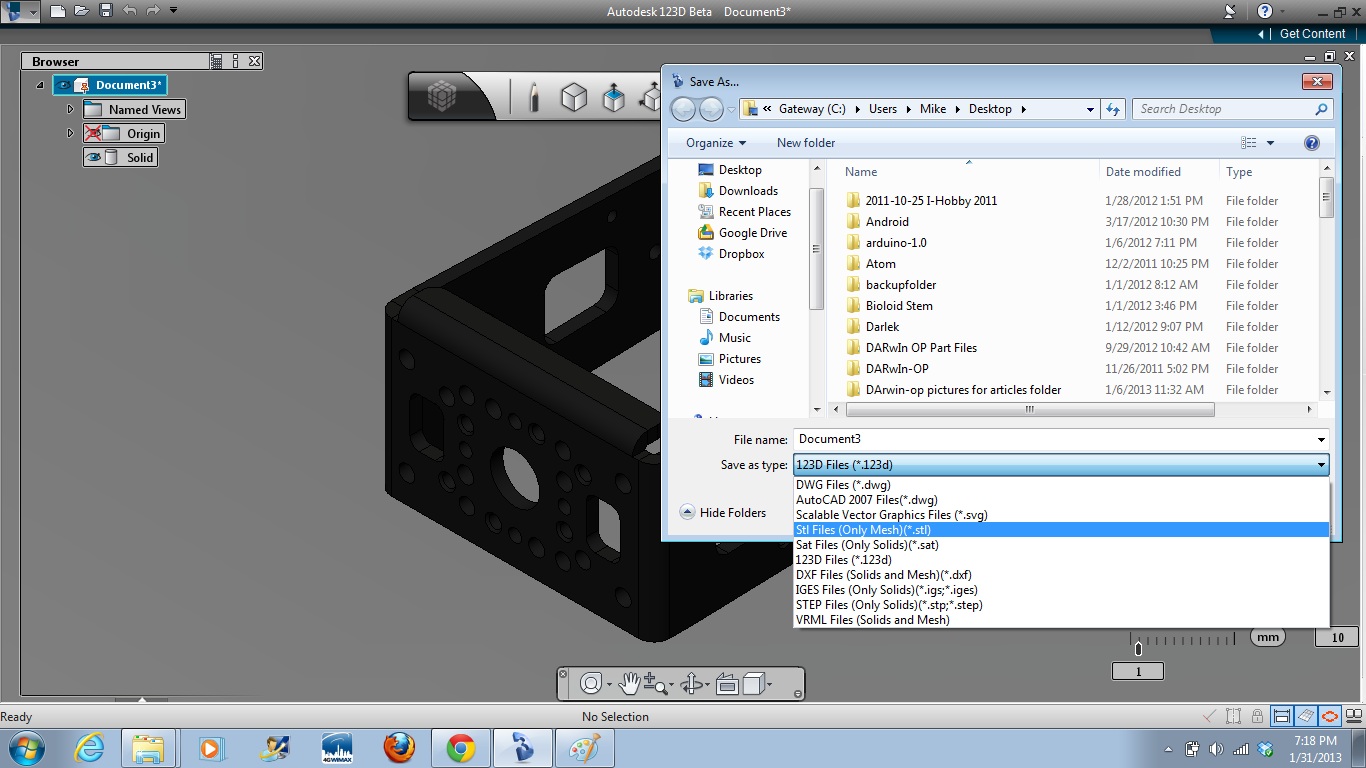
Task: Click the Look At circle navigation tool
Action: (590, 684)
